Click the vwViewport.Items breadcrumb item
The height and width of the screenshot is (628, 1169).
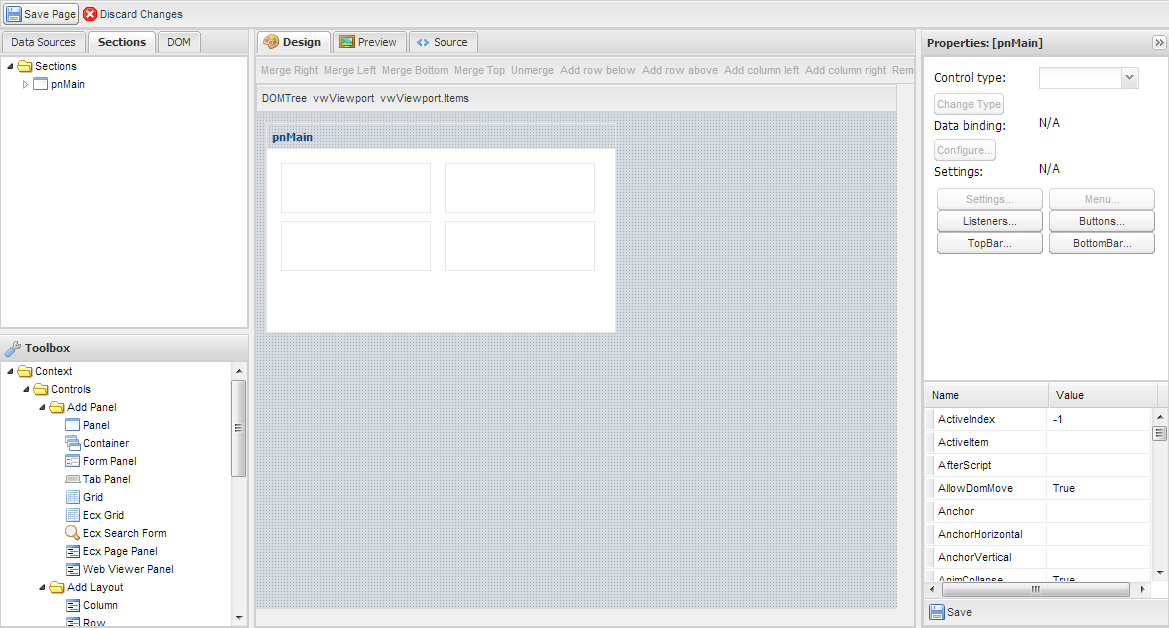pyautogui.click(x=424, y=98)
